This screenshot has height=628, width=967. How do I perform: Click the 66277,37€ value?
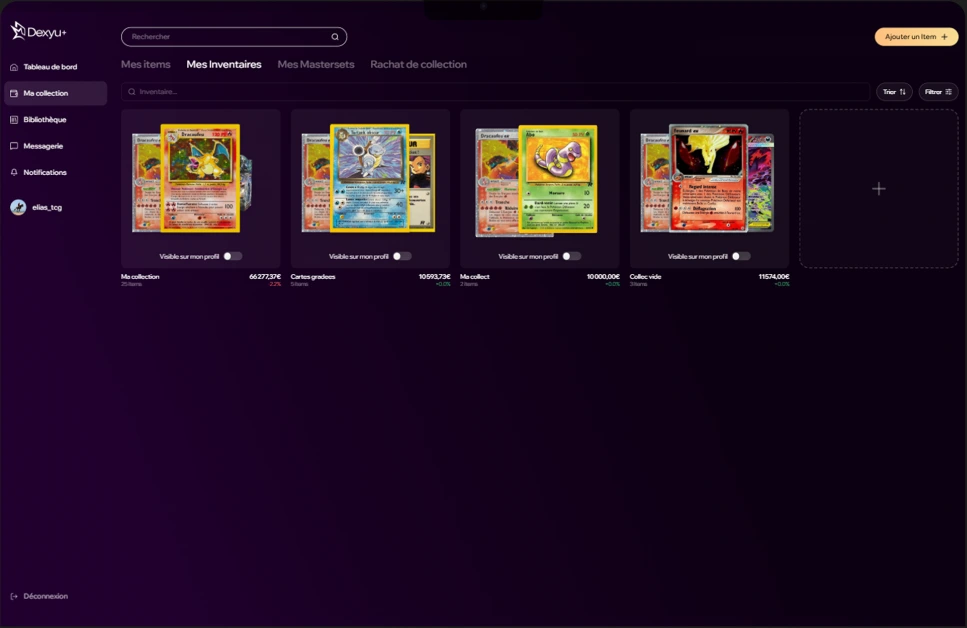click(x=265, y=277)
